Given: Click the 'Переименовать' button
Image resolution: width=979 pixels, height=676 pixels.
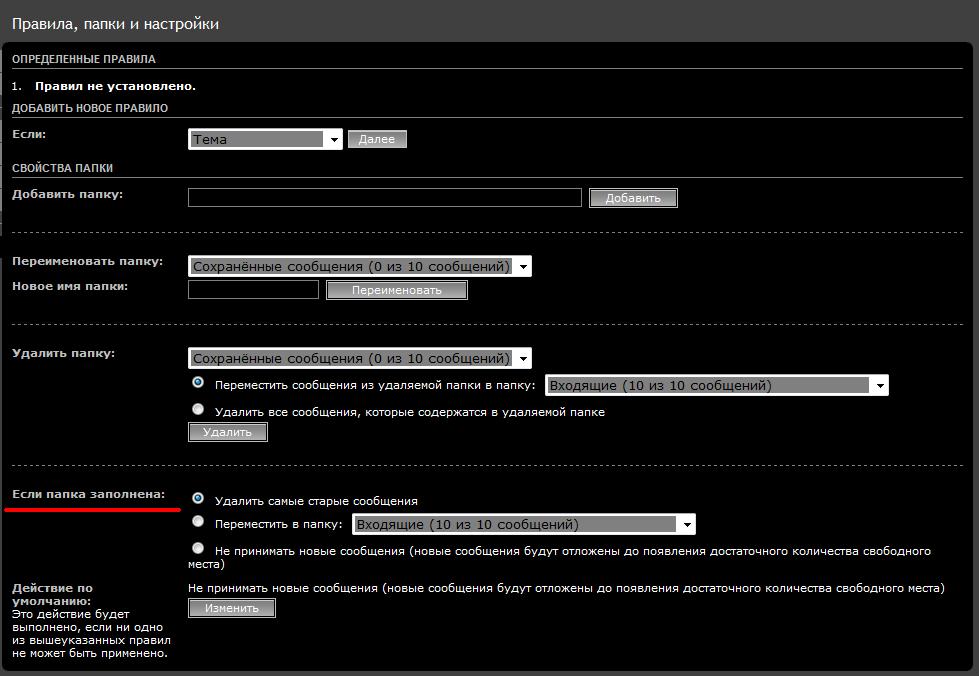Looking at the screenshot, I should click(x=397, y=290).
